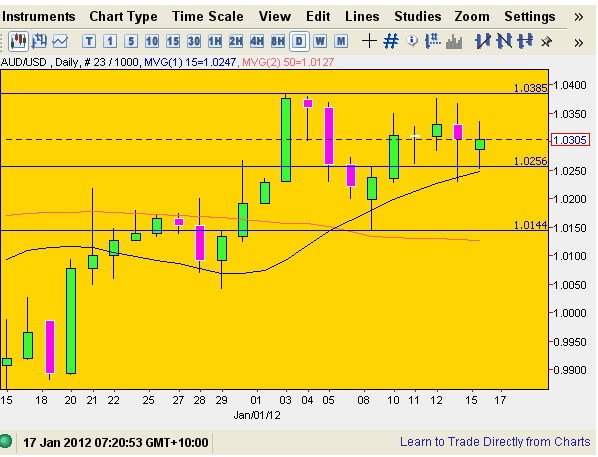Toggle the 4H timeframe button
The width and height of the screenshot is (598, 457).
[x=257, y=41]
